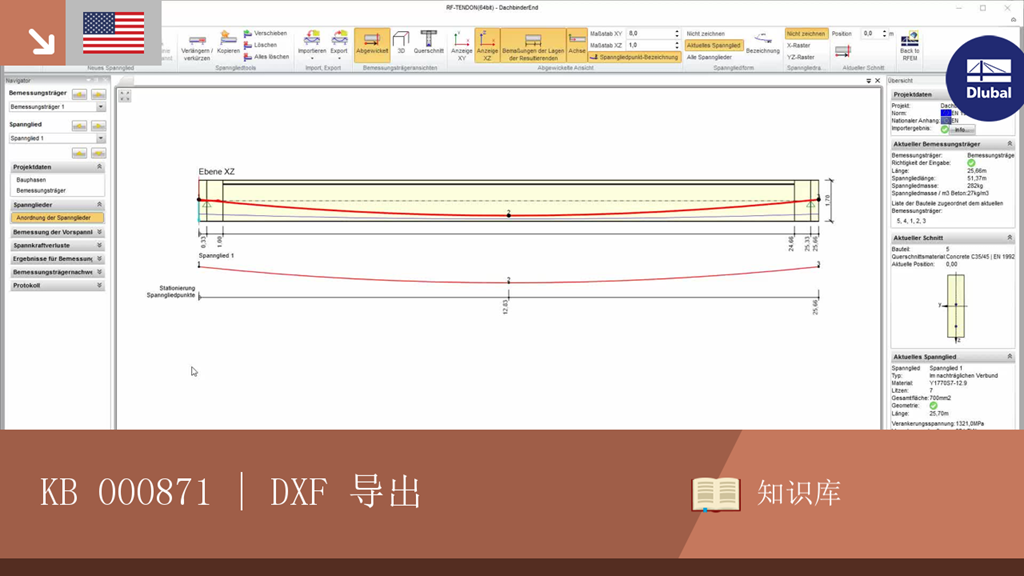Image resolution: width=1024 pixels, height=576 pixels.
Task: Select Nicht zeichnen under Spanngliedform
Action: click(x=705, y=33)
